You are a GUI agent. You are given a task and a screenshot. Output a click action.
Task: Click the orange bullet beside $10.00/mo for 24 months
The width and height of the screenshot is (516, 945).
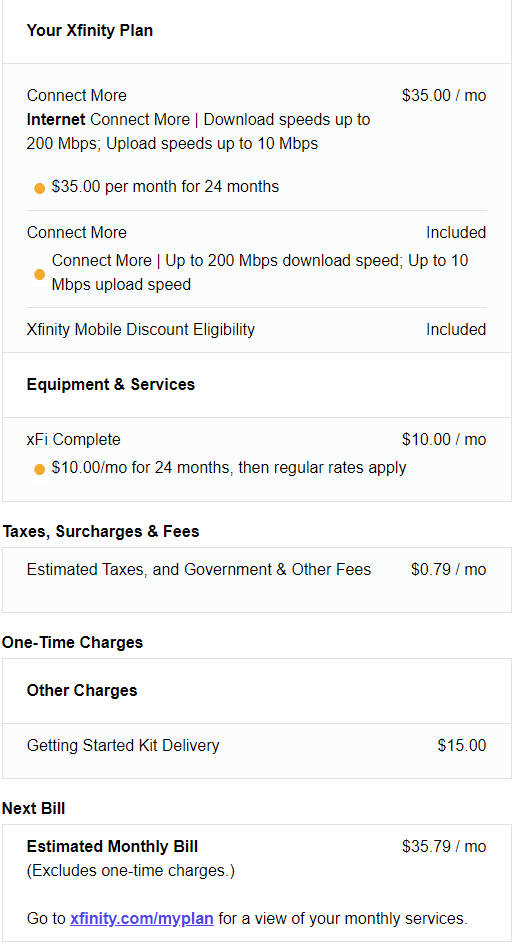click(x=40, y=469)
